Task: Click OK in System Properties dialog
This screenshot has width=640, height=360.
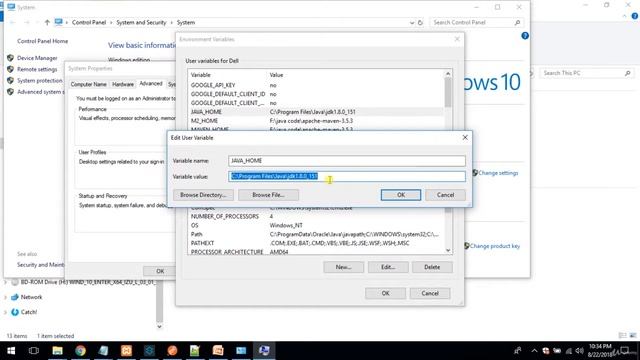Action: (160, 271)
